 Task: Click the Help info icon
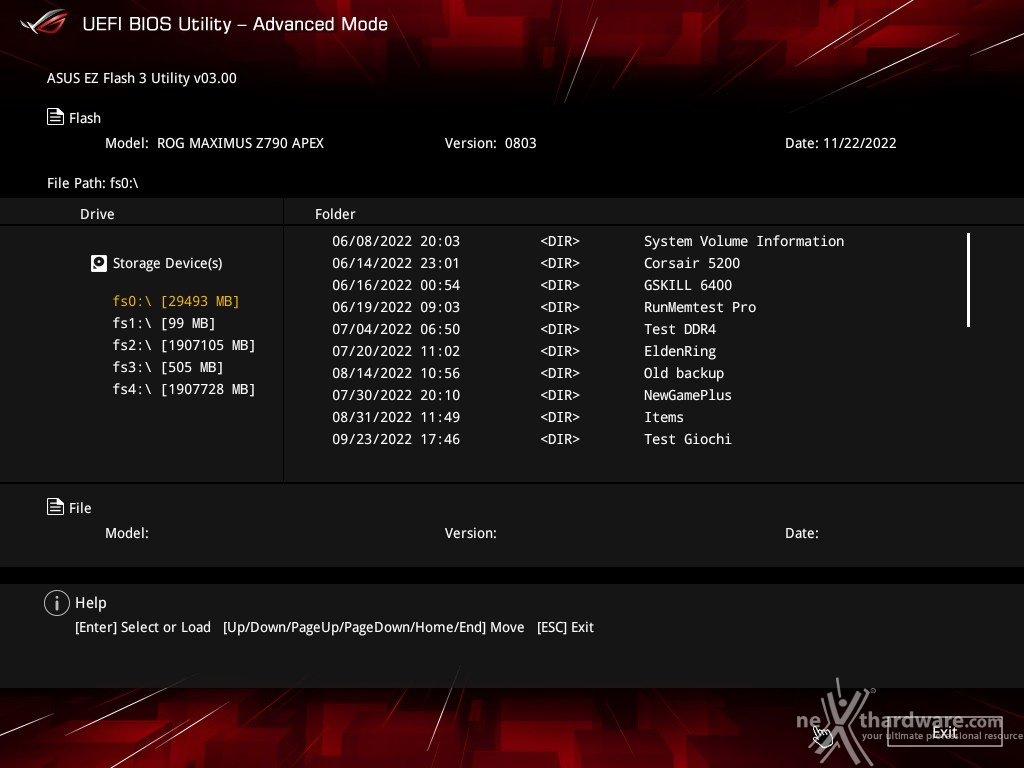(x=57, y=603)
